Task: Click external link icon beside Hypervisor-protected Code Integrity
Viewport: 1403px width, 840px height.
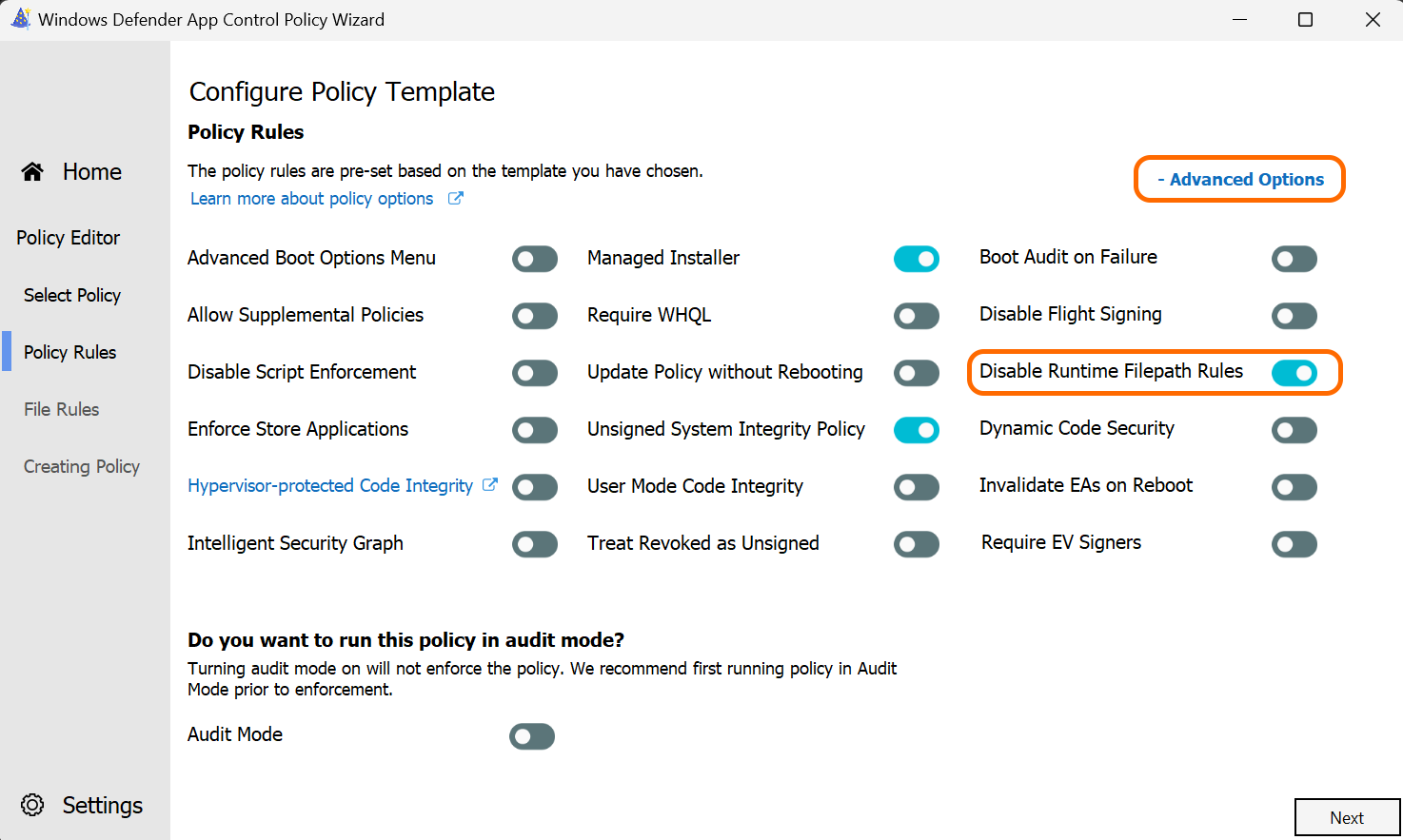Action: 490,485
